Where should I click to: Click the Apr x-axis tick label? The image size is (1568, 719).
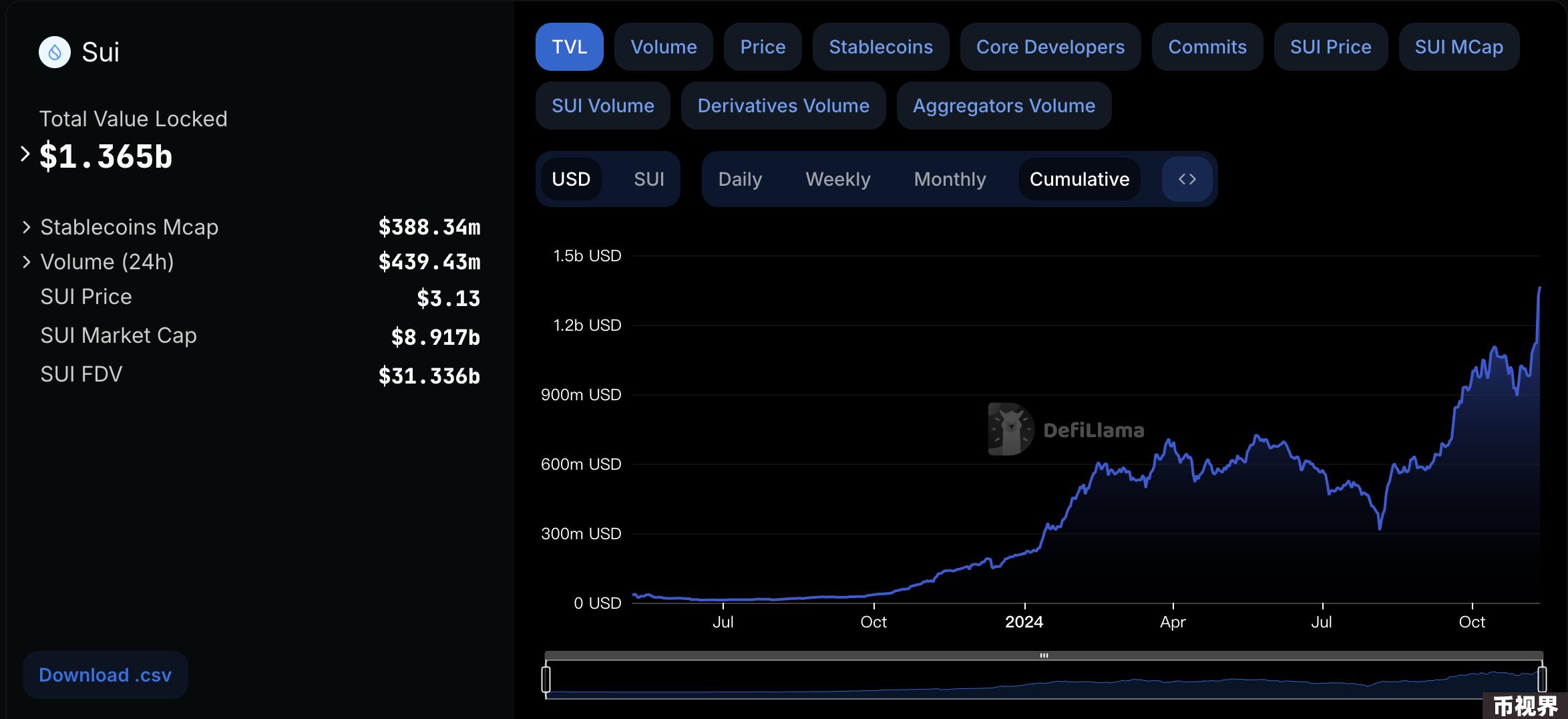tap(1173, 622)
